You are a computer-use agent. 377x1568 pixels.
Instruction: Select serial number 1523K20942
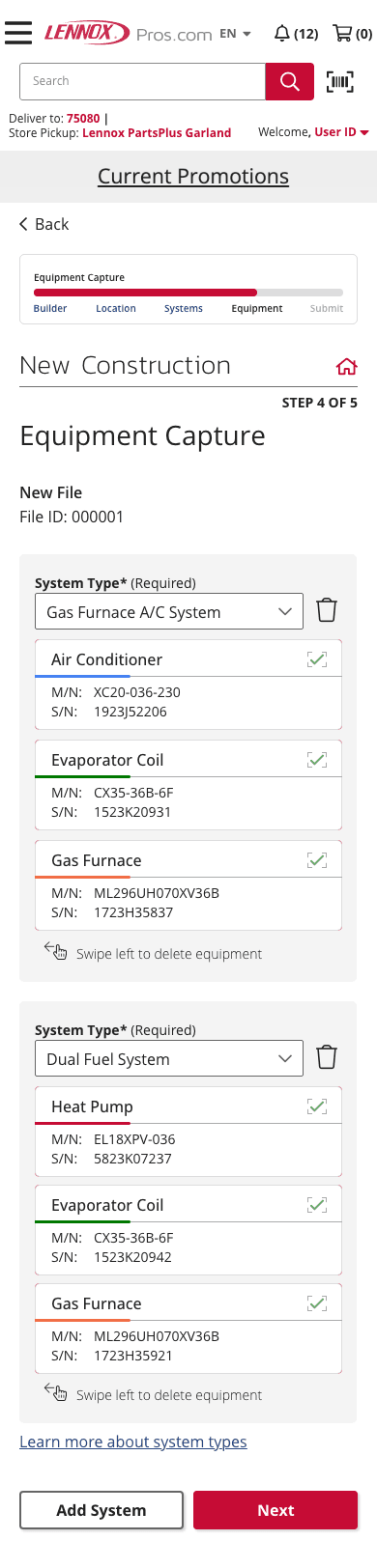coord(132,1257)
